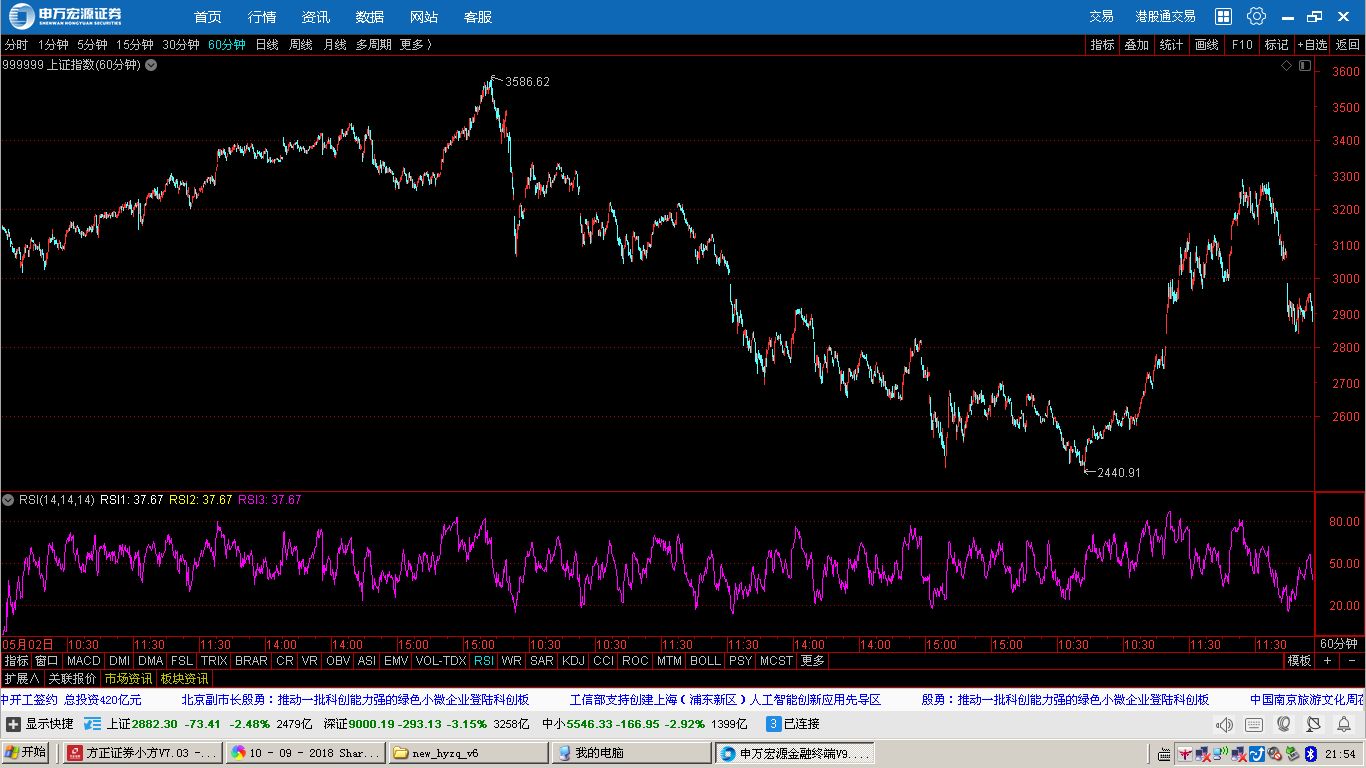Click the 统计 statistics button

pyautogui.click(x=1172, y=45)
